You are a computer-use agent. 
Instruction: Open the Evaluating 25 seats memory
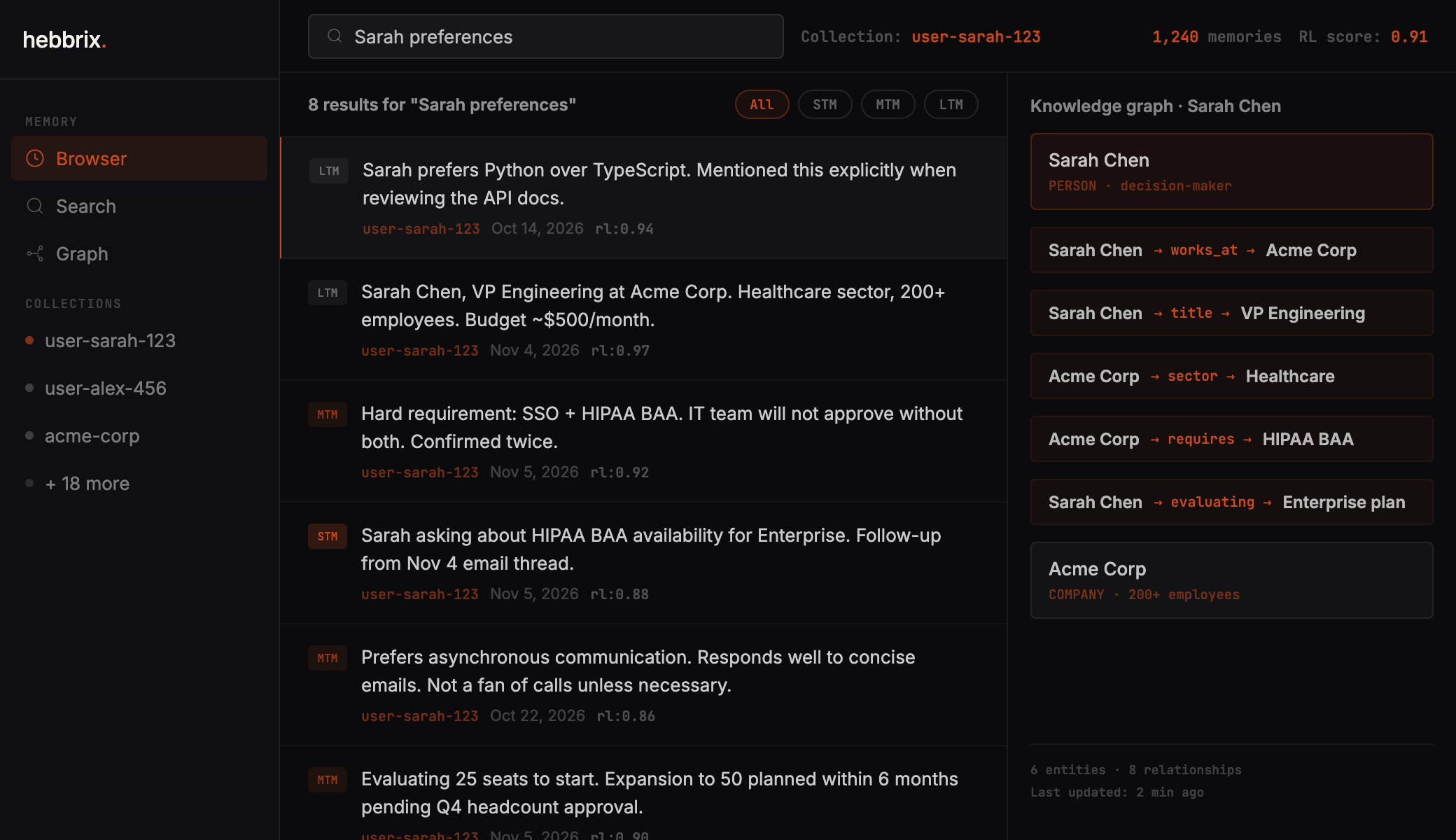tap(643, 792)
